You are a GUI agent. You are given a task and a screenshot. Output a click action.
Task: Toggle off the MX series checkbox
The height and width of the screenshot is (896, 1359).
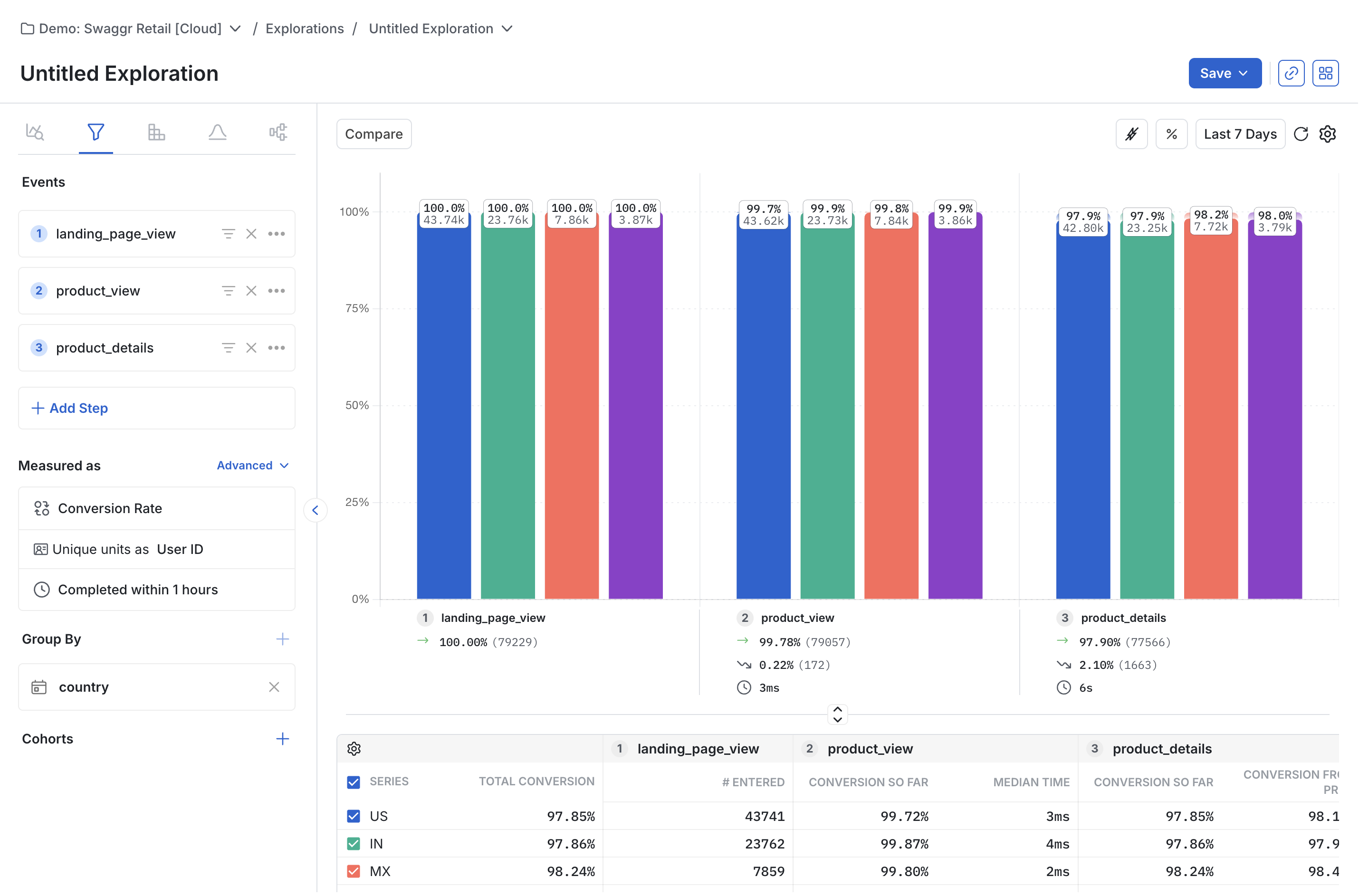pos(354,871)
